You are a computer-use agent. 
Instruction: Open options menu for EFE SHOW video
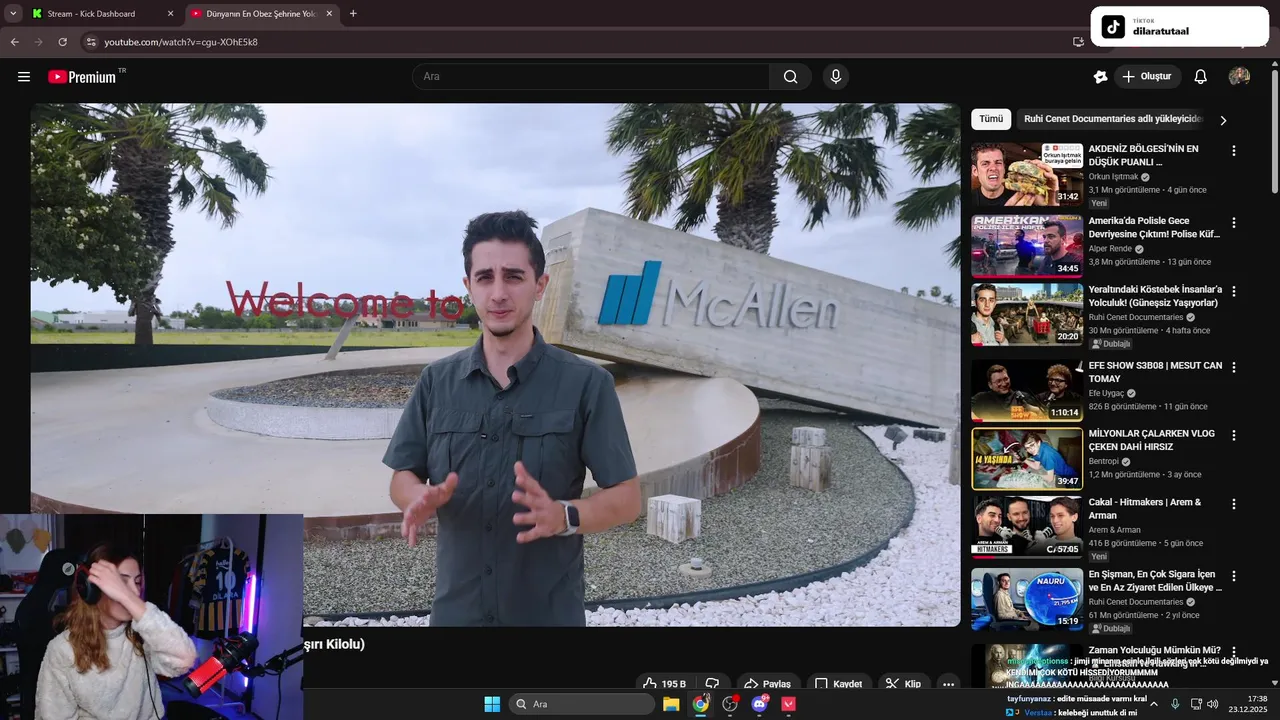click(x=1233, y=367)
